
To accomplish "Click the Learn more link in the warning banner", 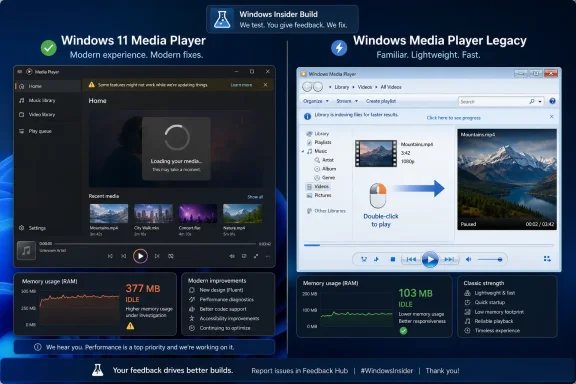I will 241,85.
